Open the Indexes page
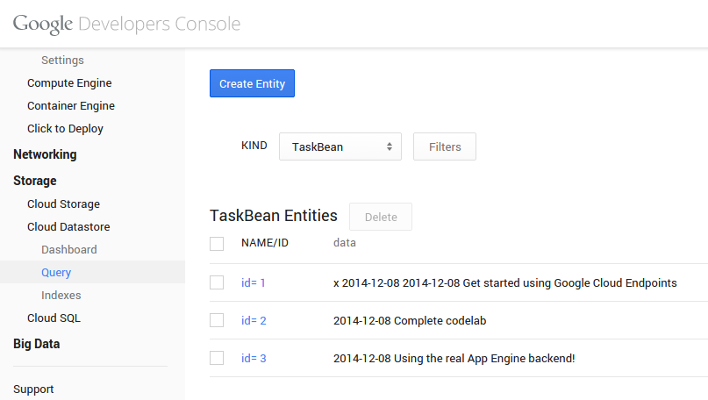Image resolution: width=708 pixels, height=400 pixels. click(x=61, y=295)
